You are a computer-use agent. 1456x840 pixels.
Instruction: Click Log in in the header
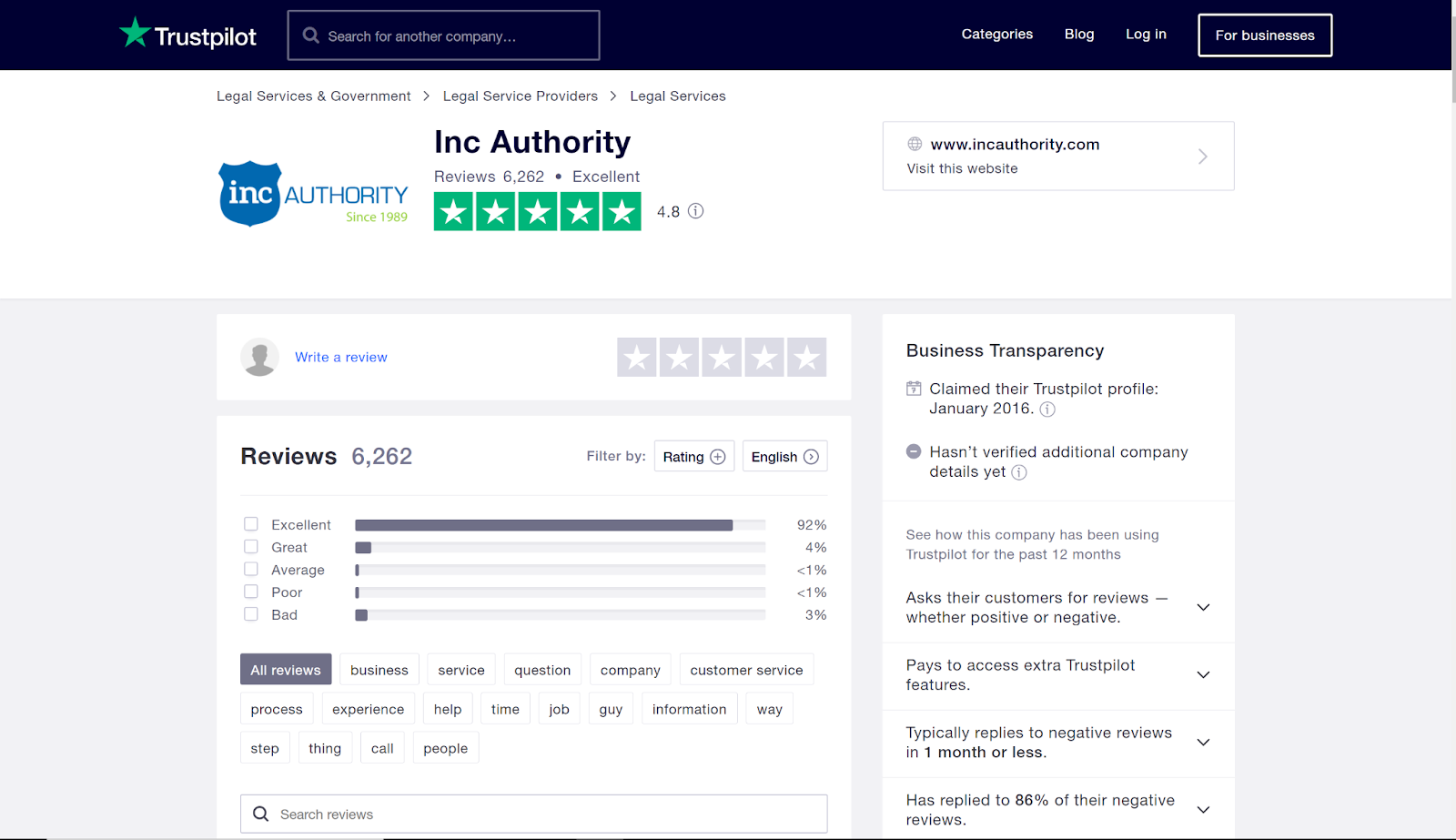point(1146,35)
